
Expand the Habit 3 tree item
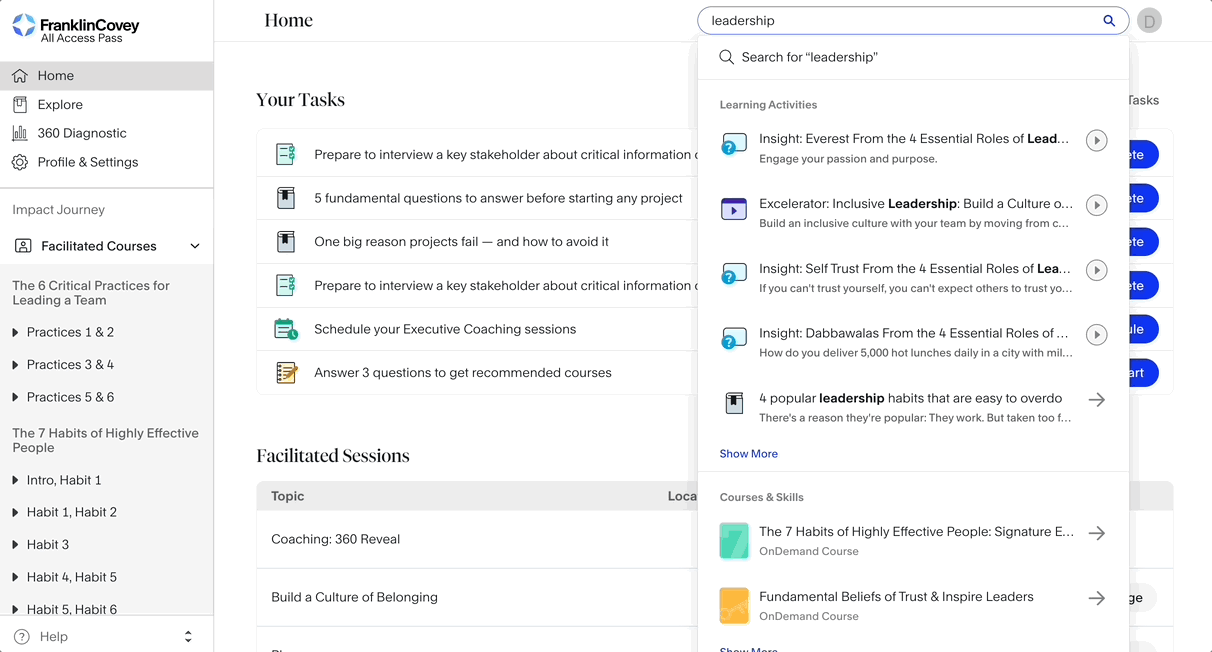point(15,545)
